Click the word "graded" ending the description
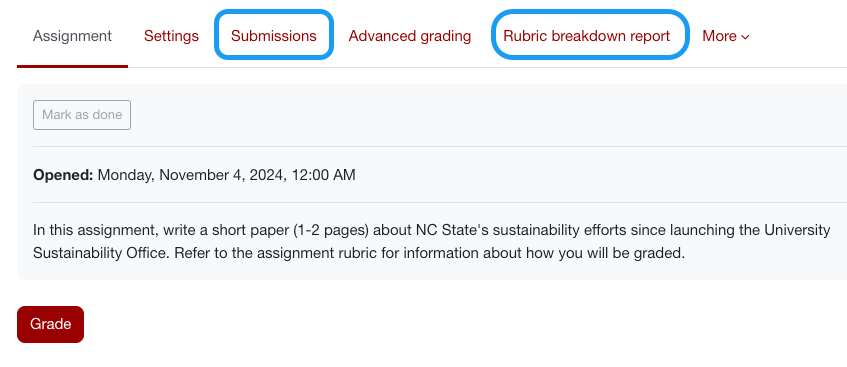This screenshot has width=847, height=367. (x=660, y=253)
